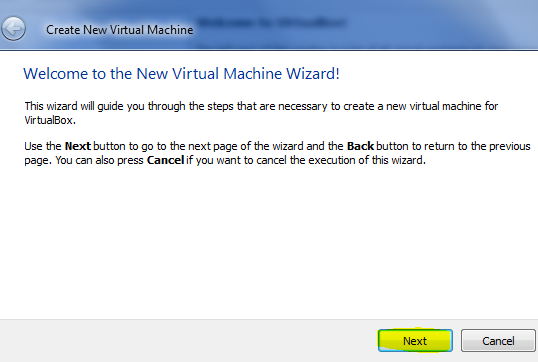The width and height of the screenshot is (538, 362).
Task: Click the phrase 'previous' ending the second paragraph line
Action: (x=510, y=146)
